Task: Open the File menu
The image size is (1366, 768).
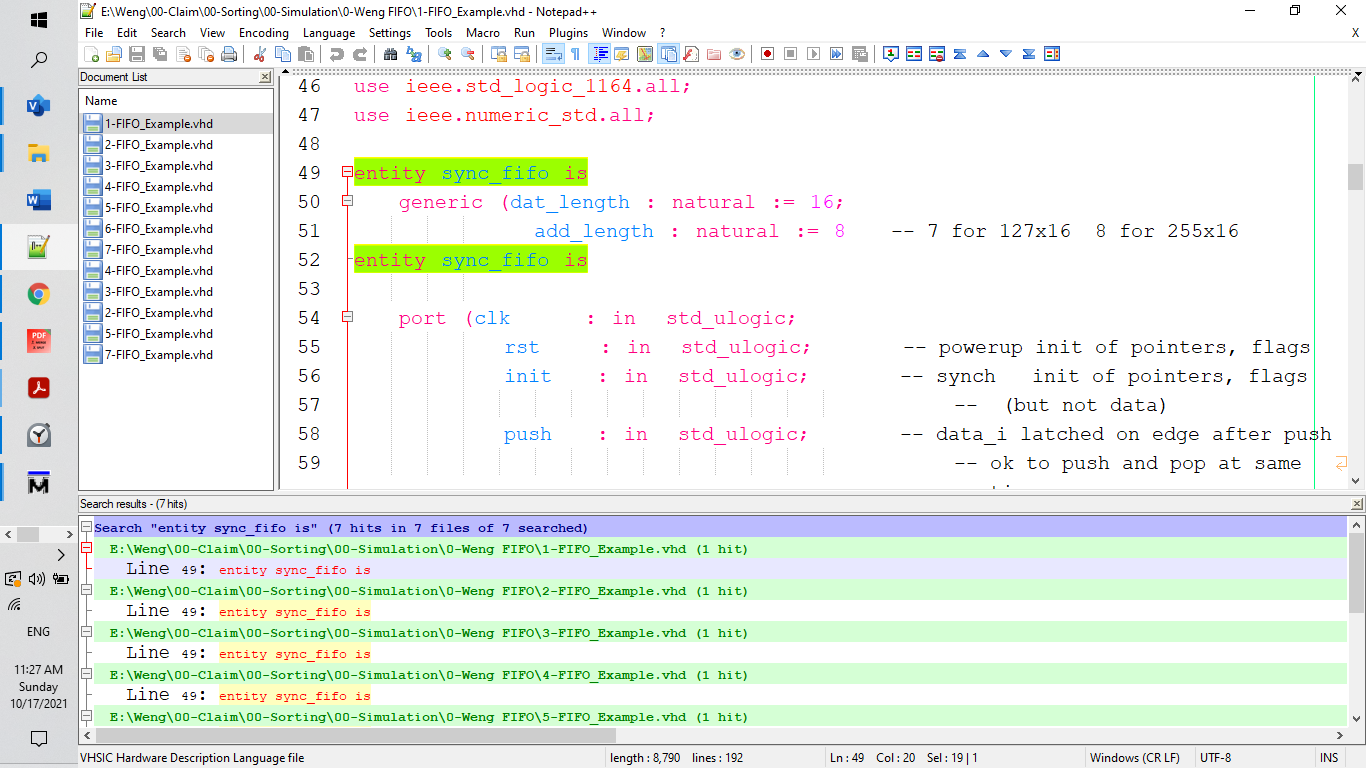Action: (94, 33)
